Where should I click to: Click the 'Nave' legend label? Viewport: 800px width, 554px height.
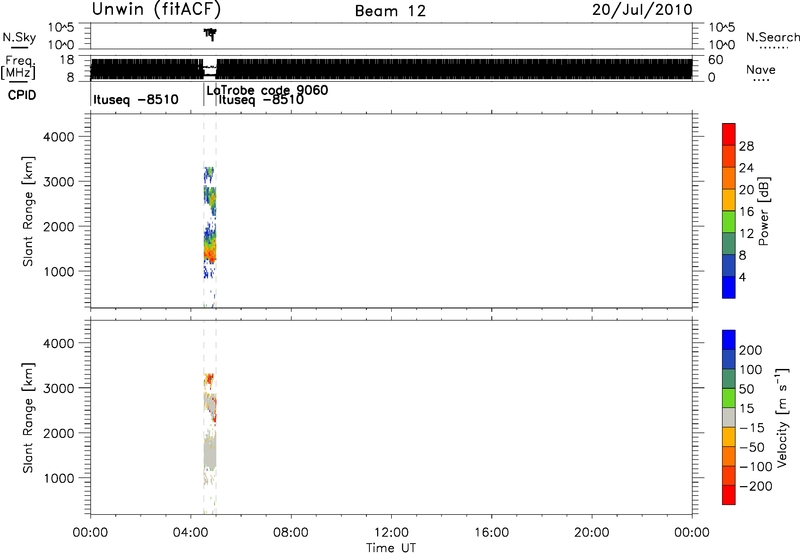761,69
